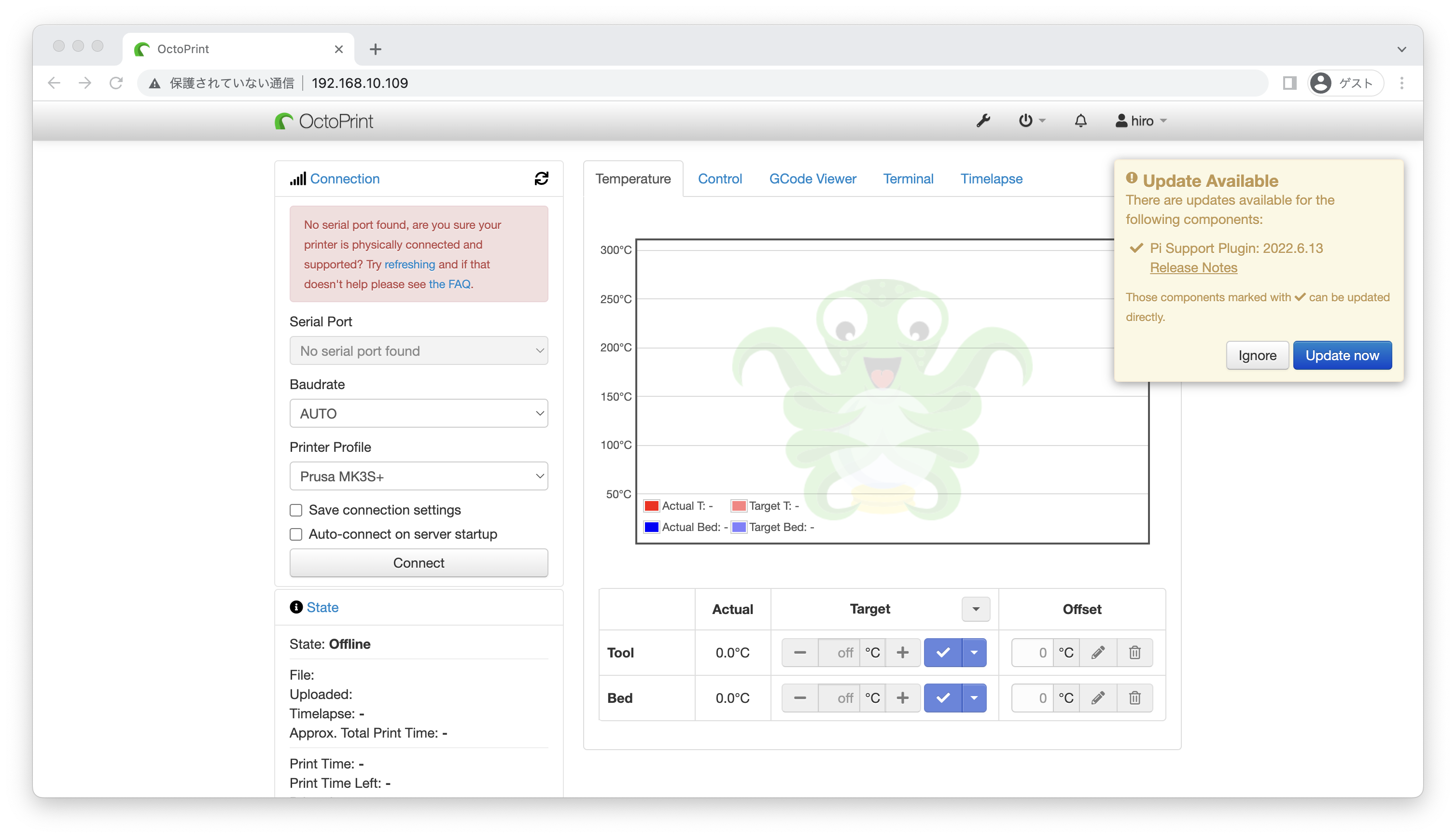Delete the Tool offset trash icon
Screen dimensions: 1456x838
(x=1134, y=653)
